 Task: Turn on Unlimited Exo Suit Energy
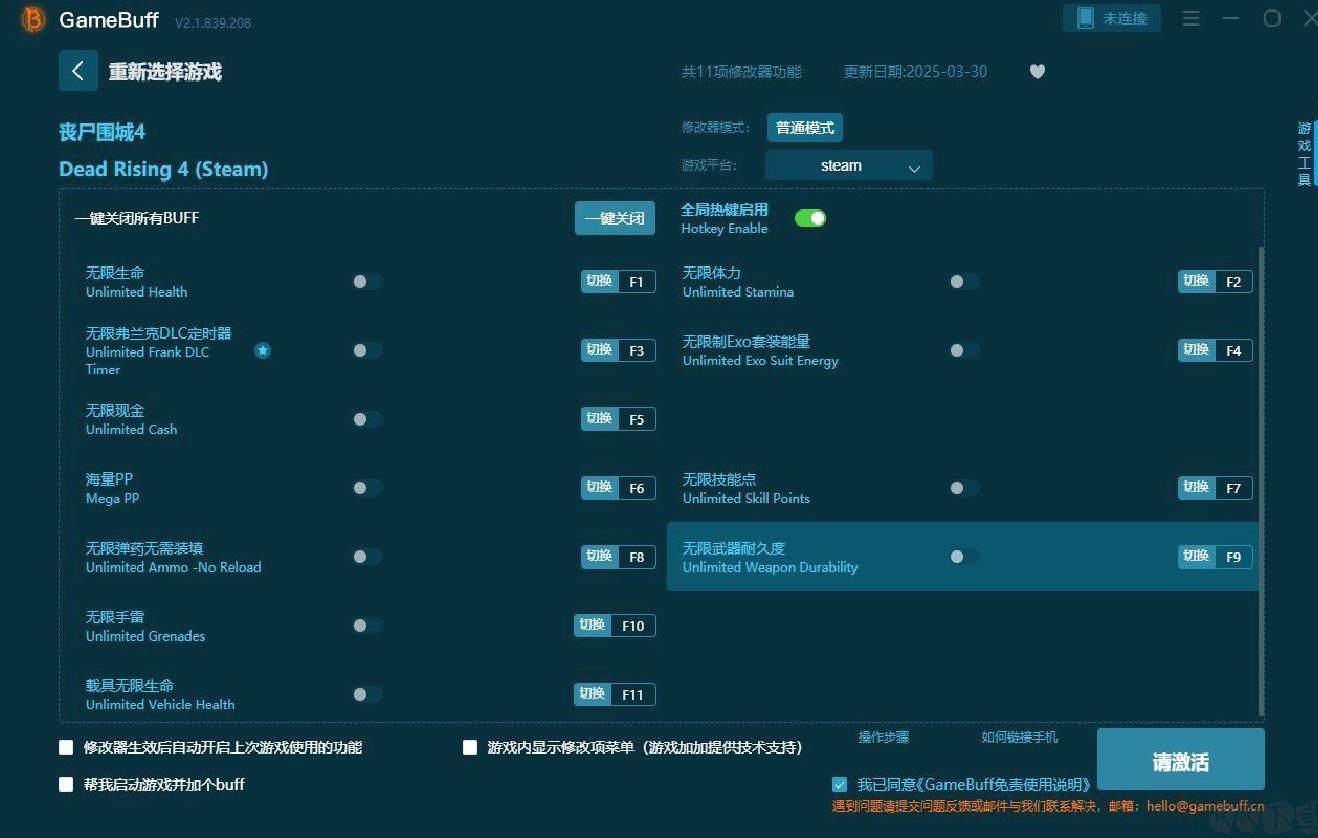tap(964, 350)
